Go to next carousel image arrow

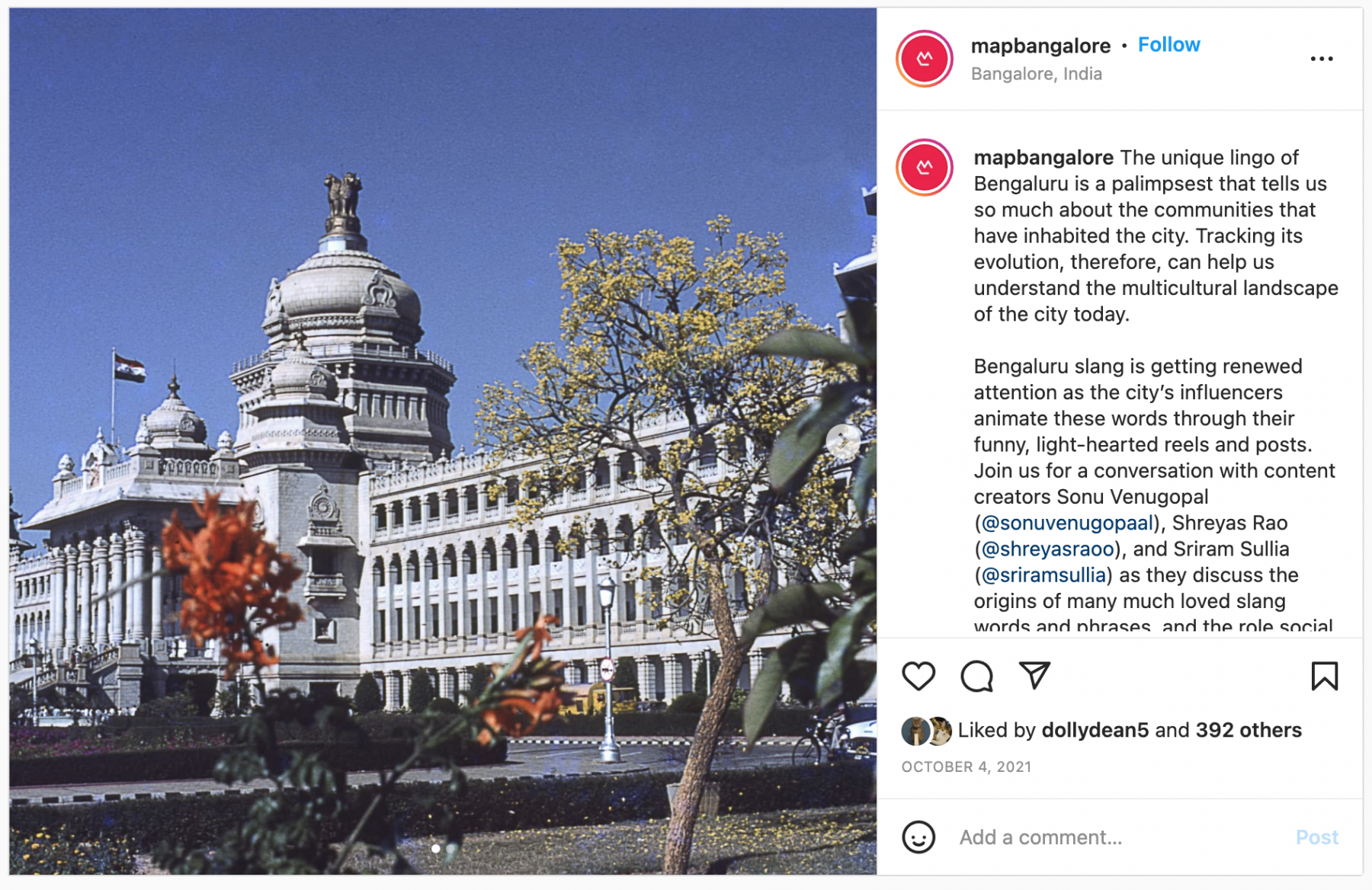click(x=843, y=440)
